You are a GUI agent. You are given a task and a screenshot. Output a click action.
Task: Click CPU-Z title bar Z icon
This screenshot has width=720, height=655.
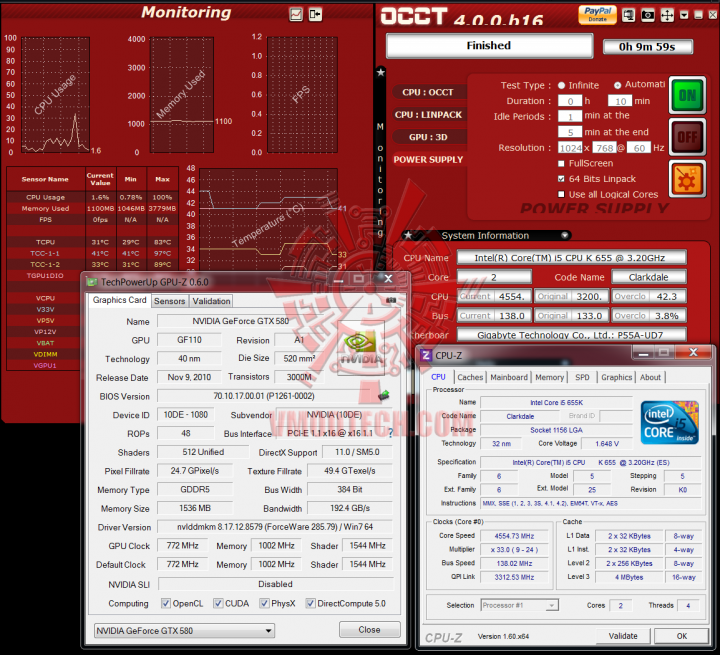point(426,355)
